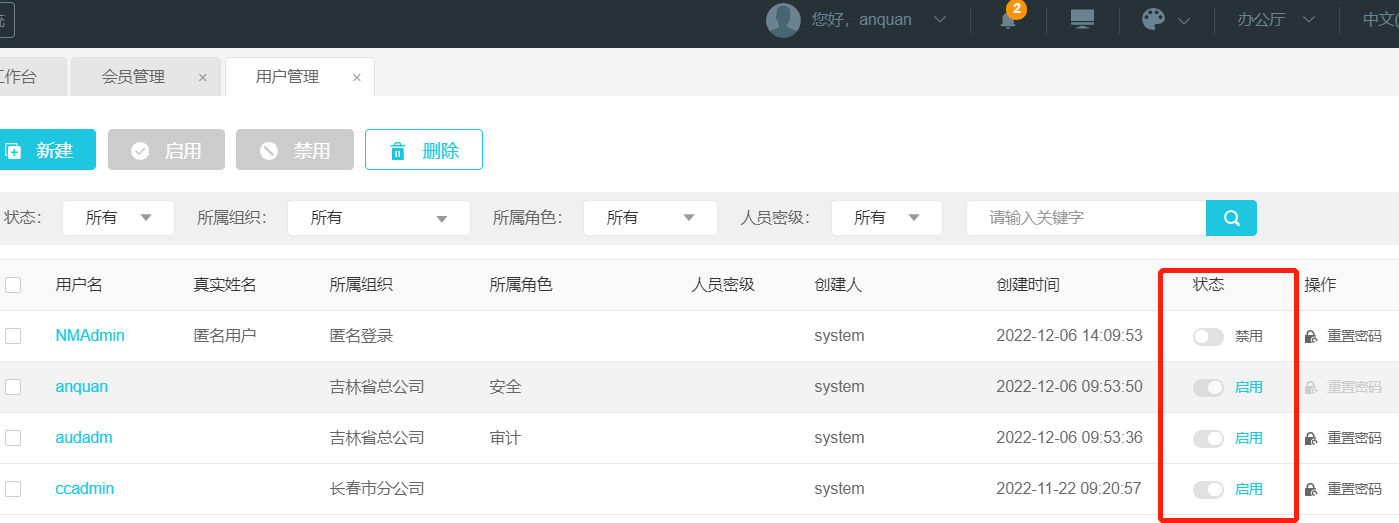
Task: Open the 所属组织 filter dropdown
Action: [x=378, y=218]
